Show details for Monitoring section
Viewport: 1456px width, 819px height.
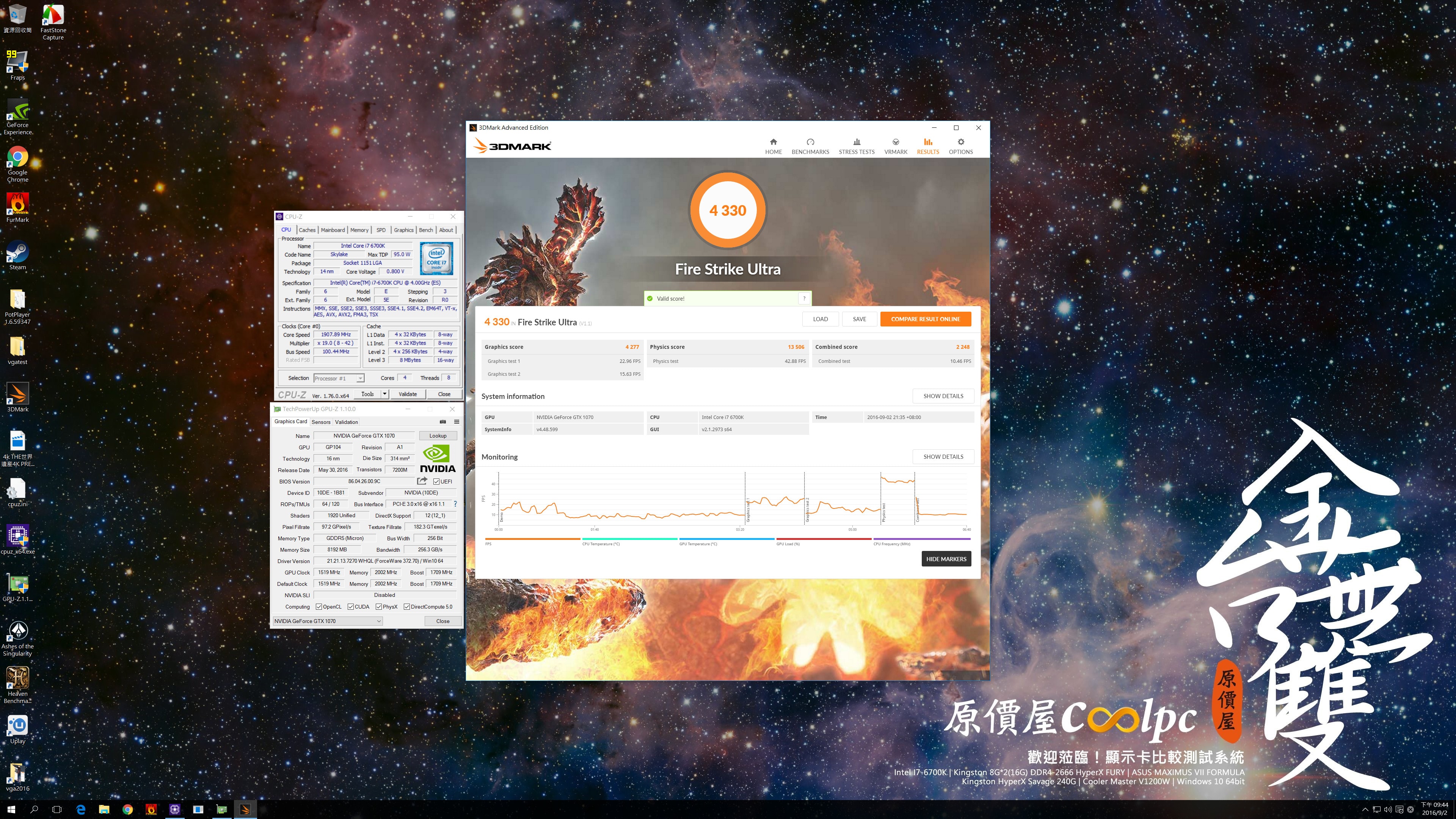coord(943,456)
